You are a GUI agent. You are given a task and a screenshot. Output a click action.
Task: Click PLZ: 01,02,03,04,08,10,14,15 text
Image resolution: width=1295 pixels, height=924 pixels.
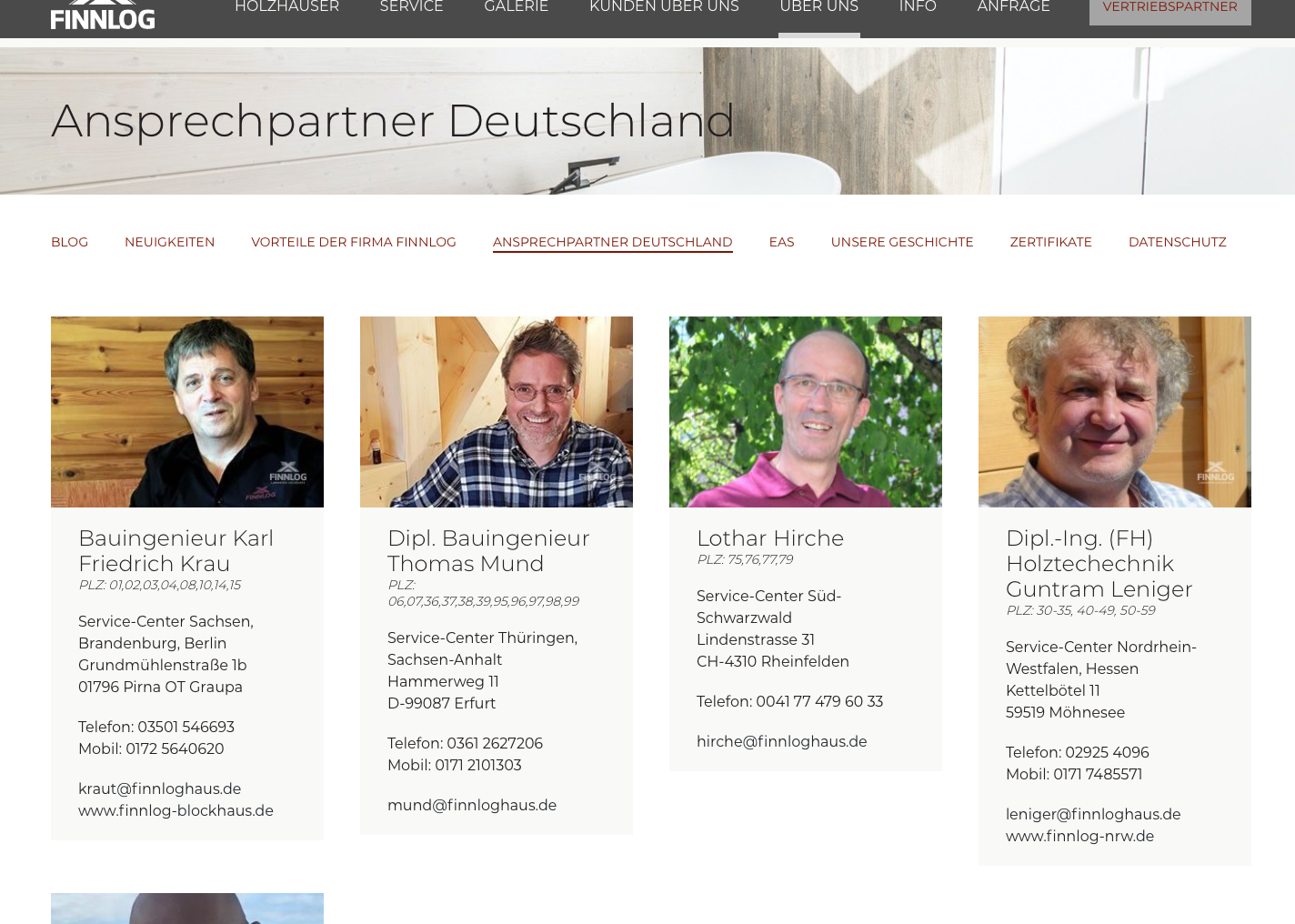pyautogui.click(x=159, y=585)
